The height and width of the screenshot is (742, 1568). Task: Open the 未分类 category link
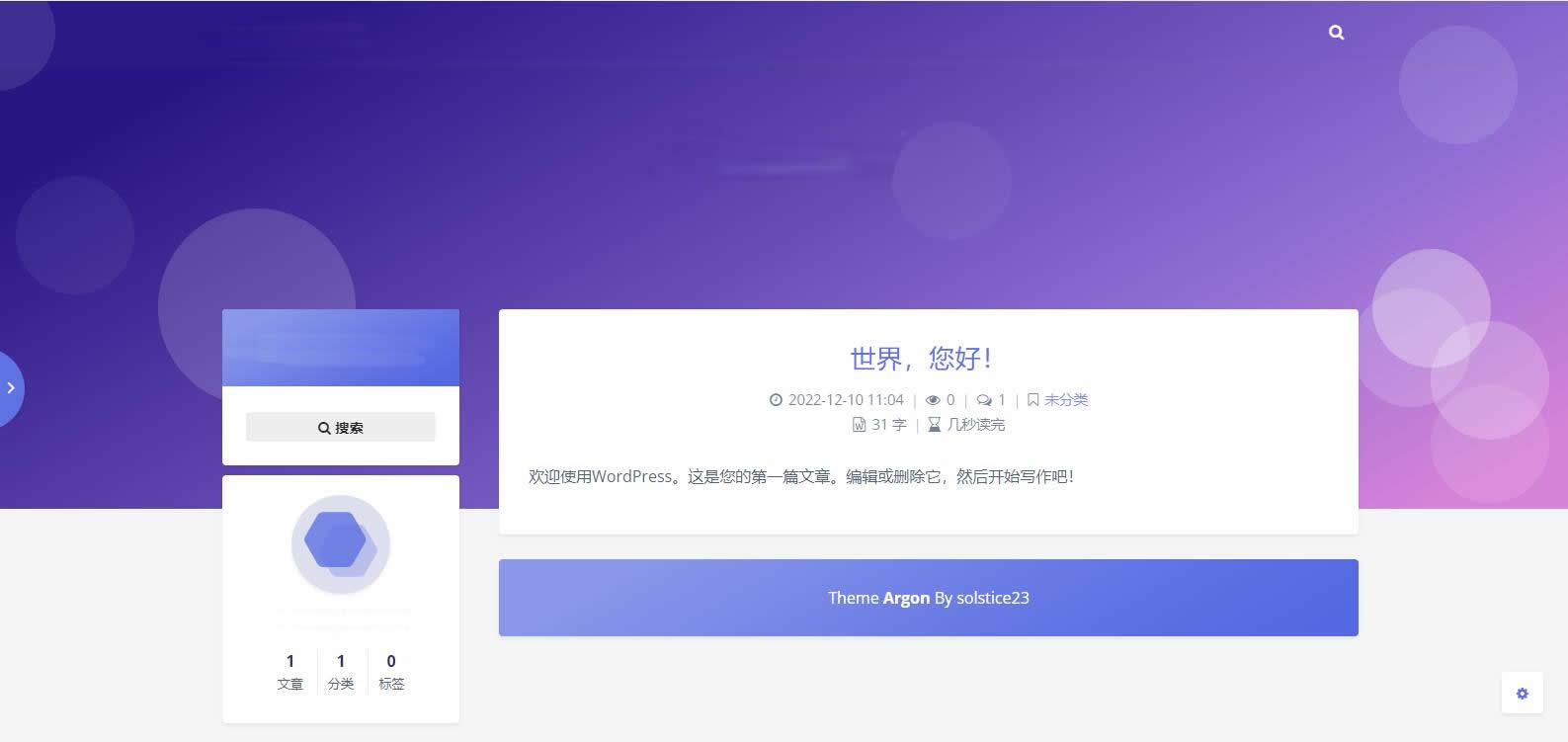1066,400
